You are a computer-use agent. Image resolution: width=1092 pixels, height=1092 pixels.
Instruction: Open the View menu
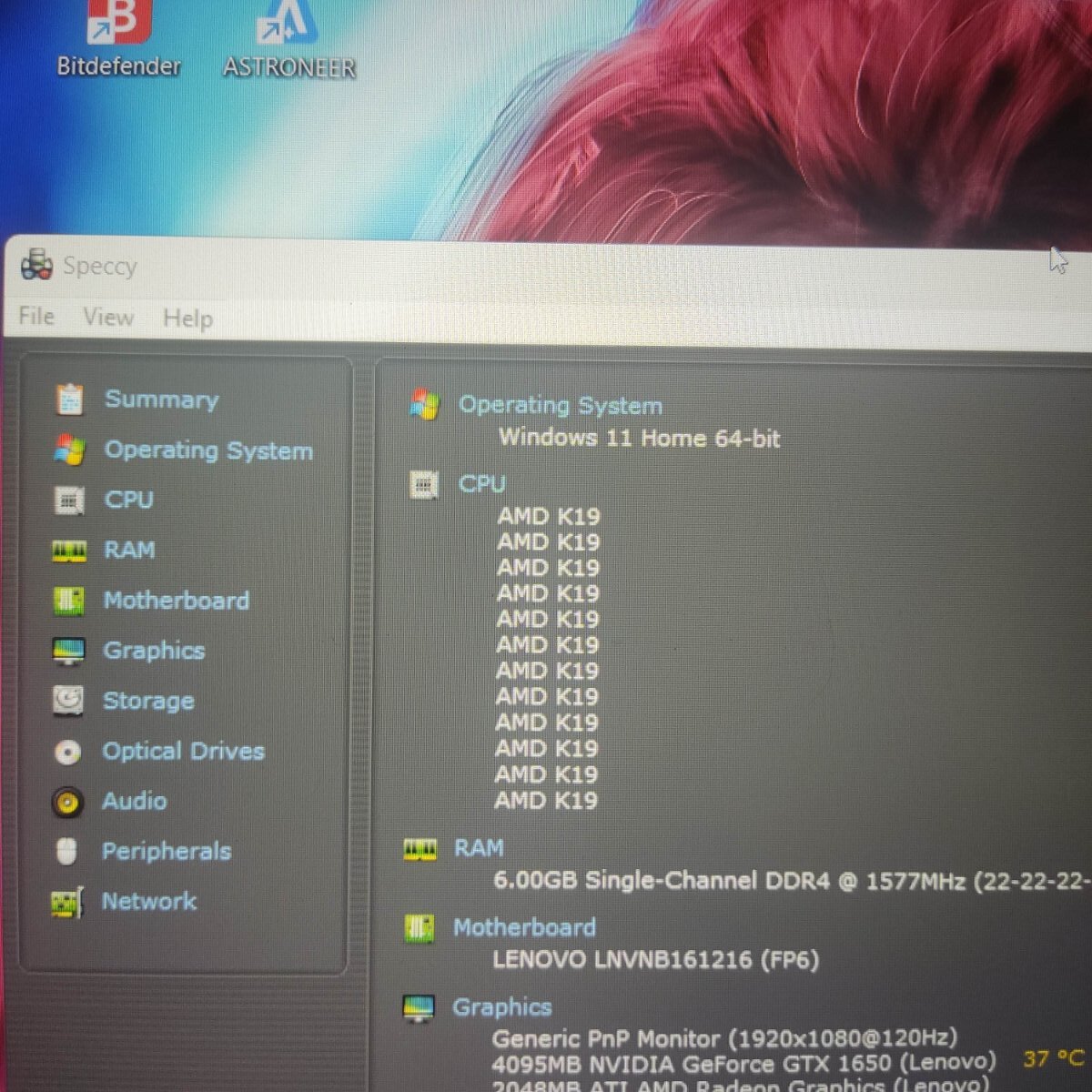point(108,317)
